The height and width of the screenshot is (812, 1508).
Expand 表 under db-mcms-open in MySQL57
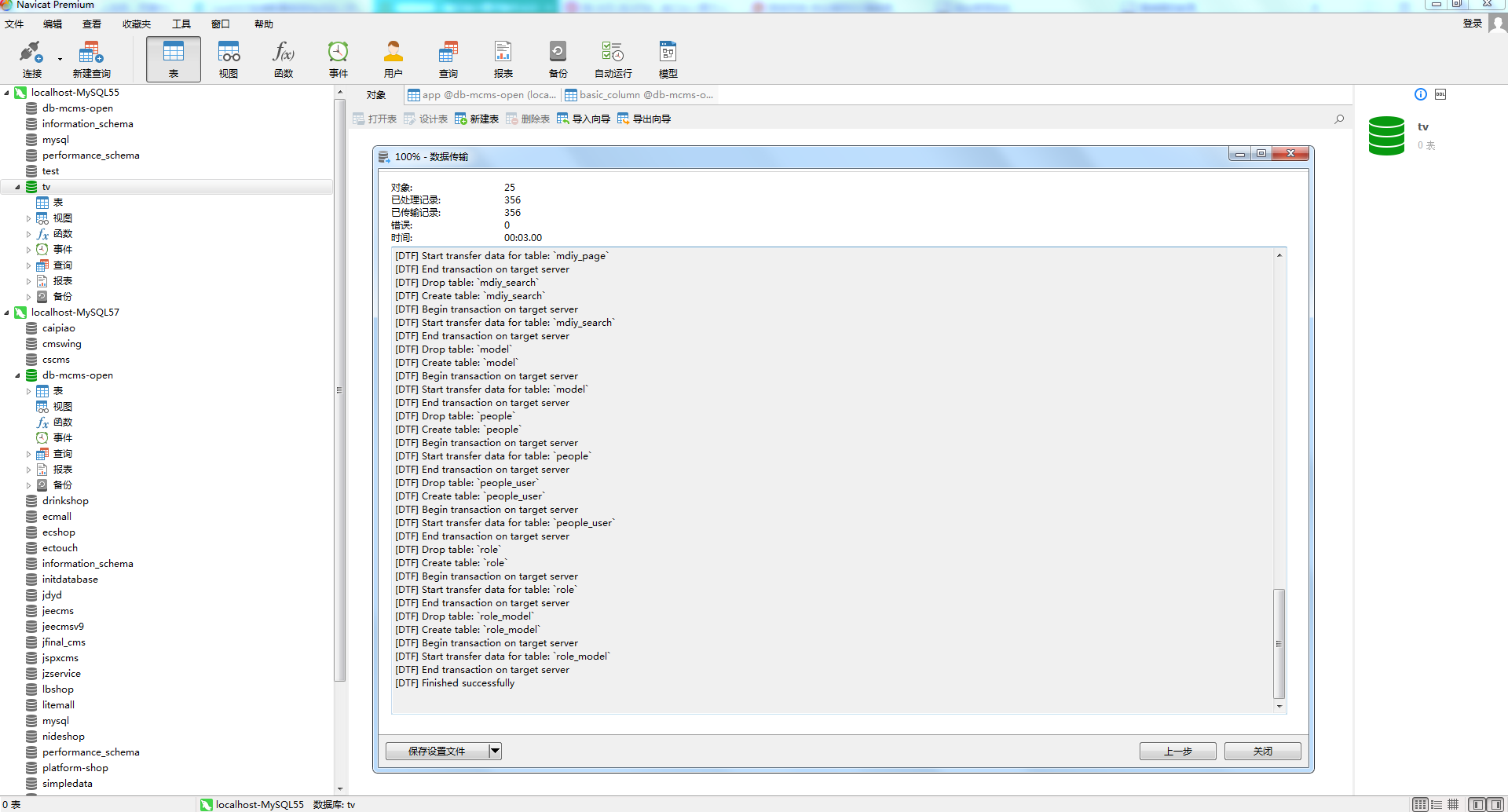coord(29,391)
